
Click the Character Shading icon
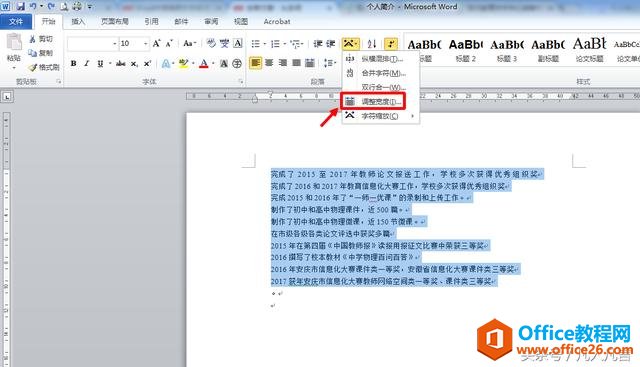coord(224,64)
